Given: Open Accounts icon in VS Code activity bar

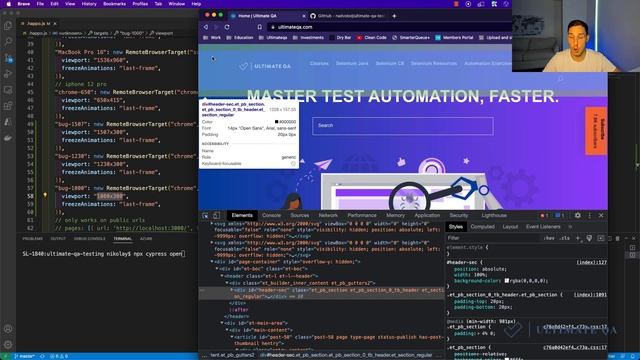Looking at the screenshot, I should point(8,329).
